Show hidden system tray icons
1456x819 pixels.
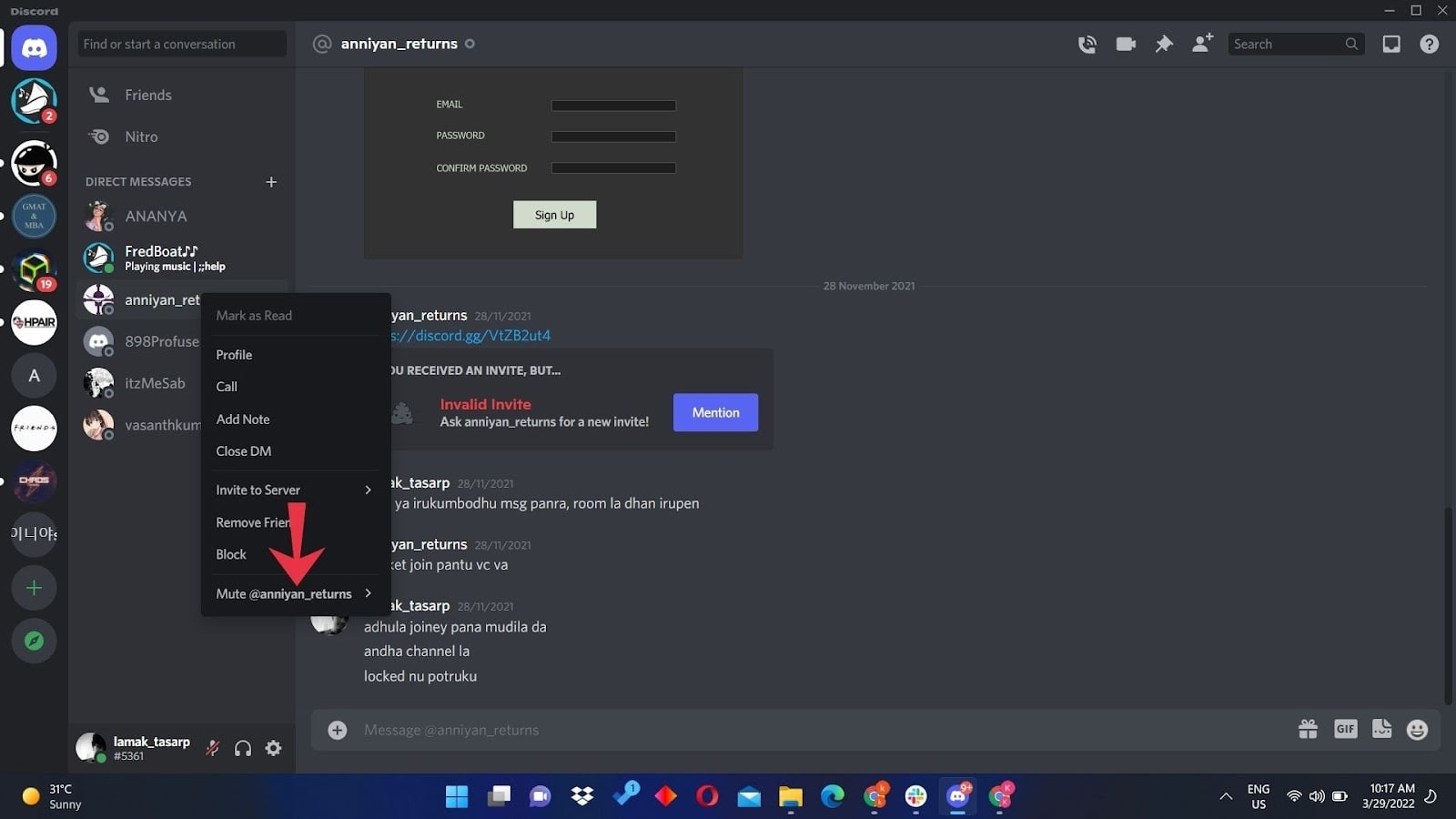1226,796
